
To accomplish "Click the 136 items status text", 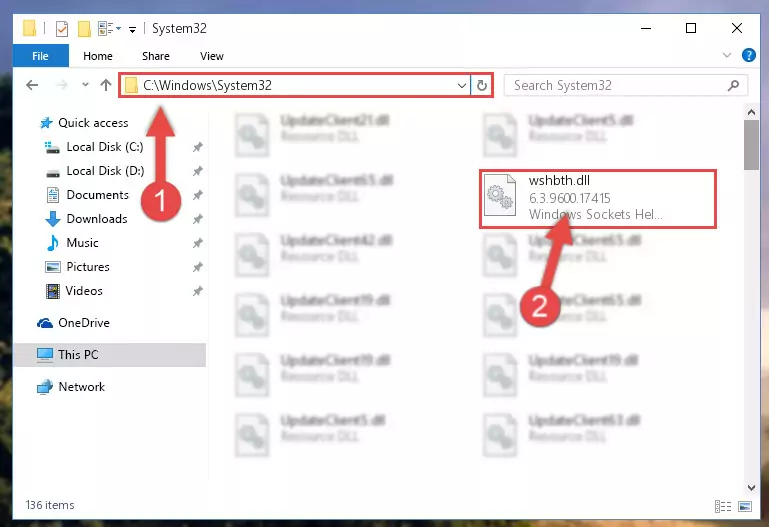I will pos(50,505).
